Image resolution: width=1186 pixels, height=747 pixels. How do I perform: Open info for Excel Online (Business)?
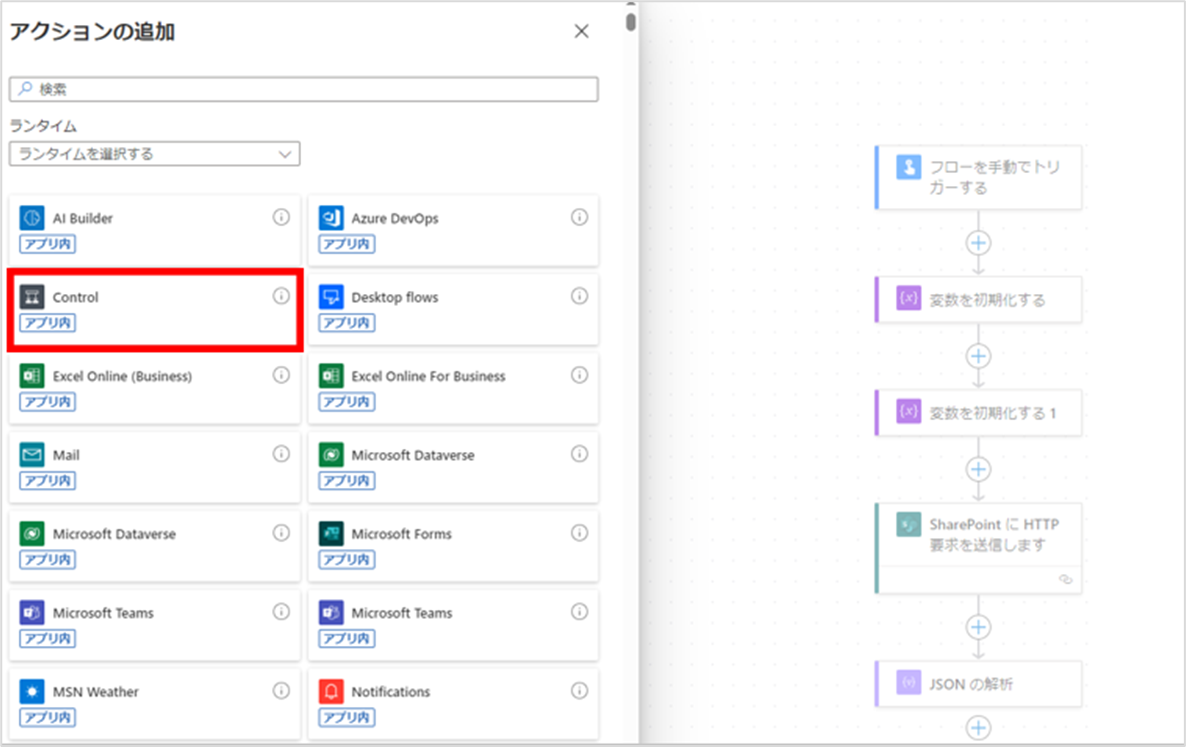[x=281, y=375]
